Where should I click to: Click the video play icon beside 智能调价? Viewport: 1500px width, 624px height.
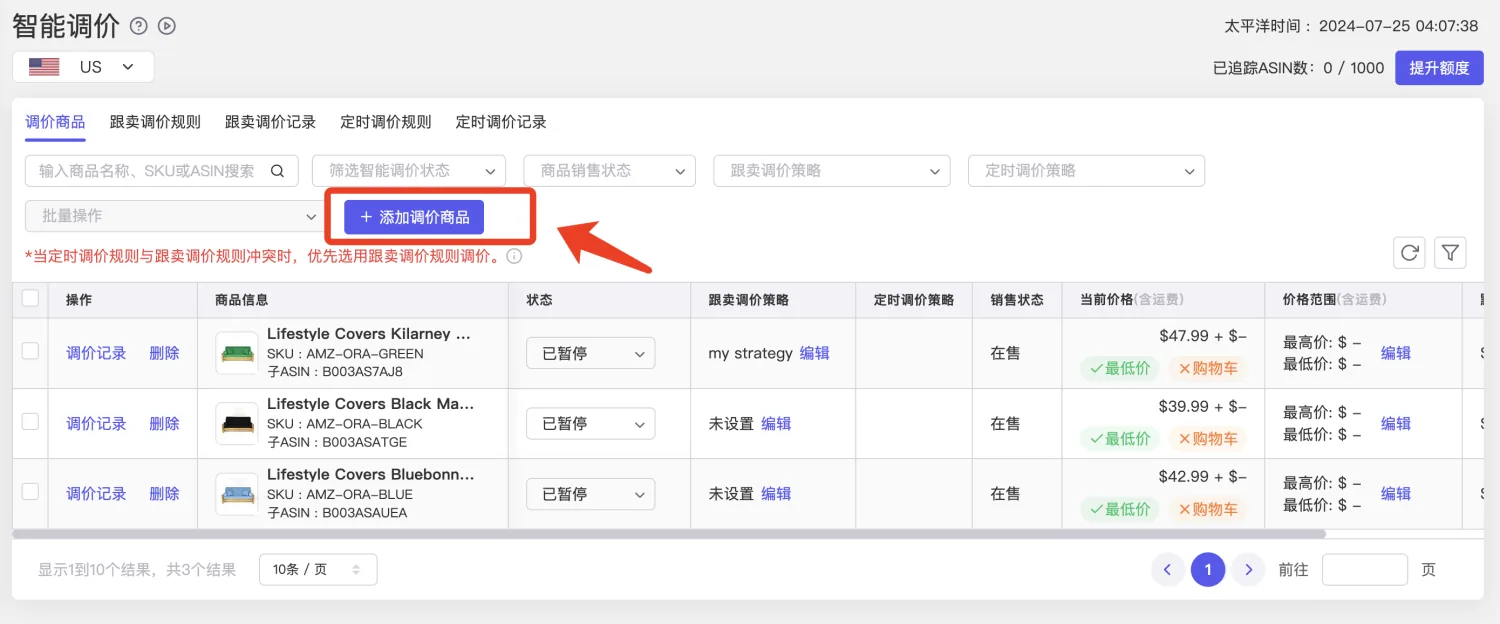(x=167, y=26)
